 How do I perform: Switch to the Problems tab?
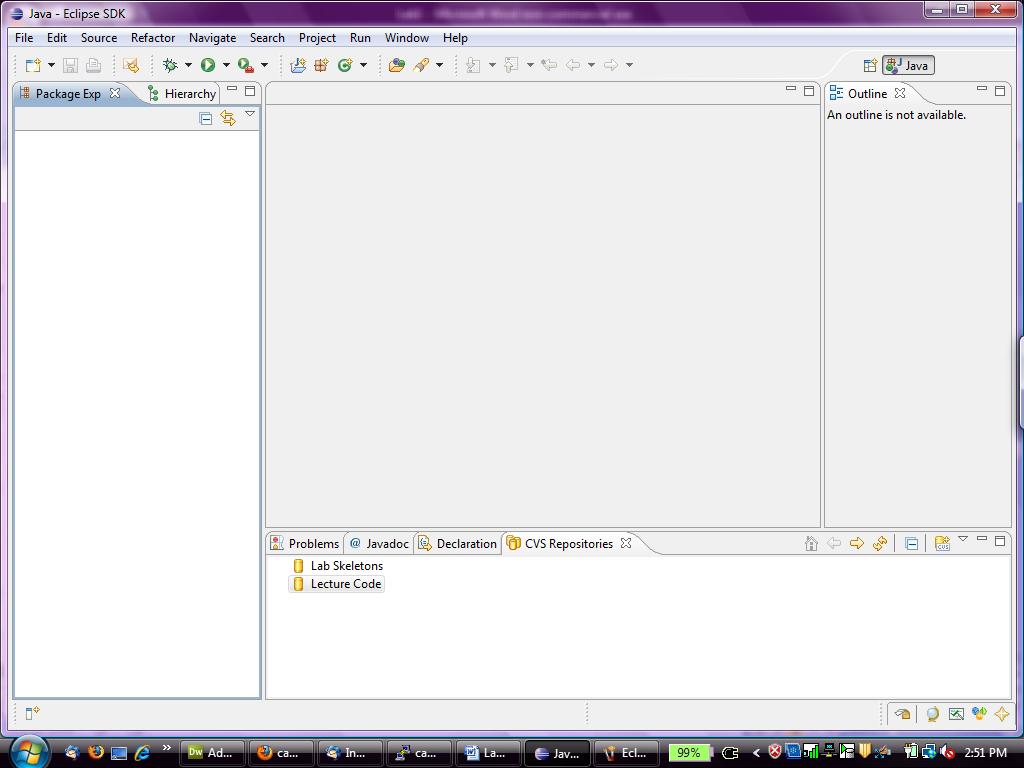pos(305,544)
